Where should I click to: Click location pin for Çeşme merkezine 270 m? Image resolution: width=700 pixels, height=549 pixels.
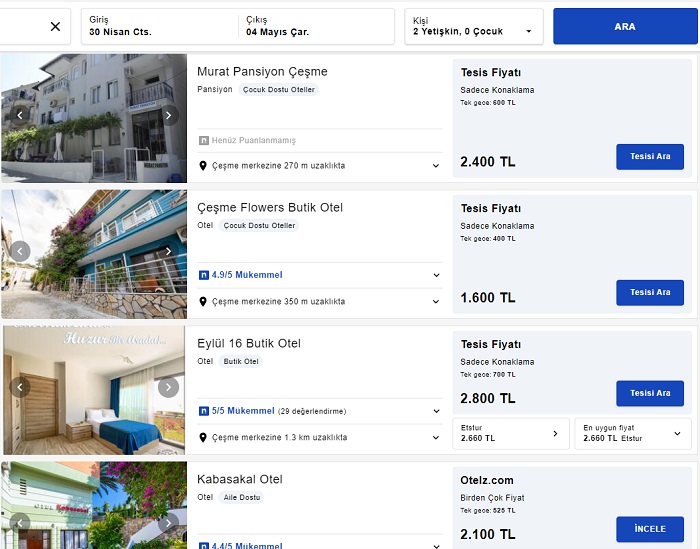203,166
